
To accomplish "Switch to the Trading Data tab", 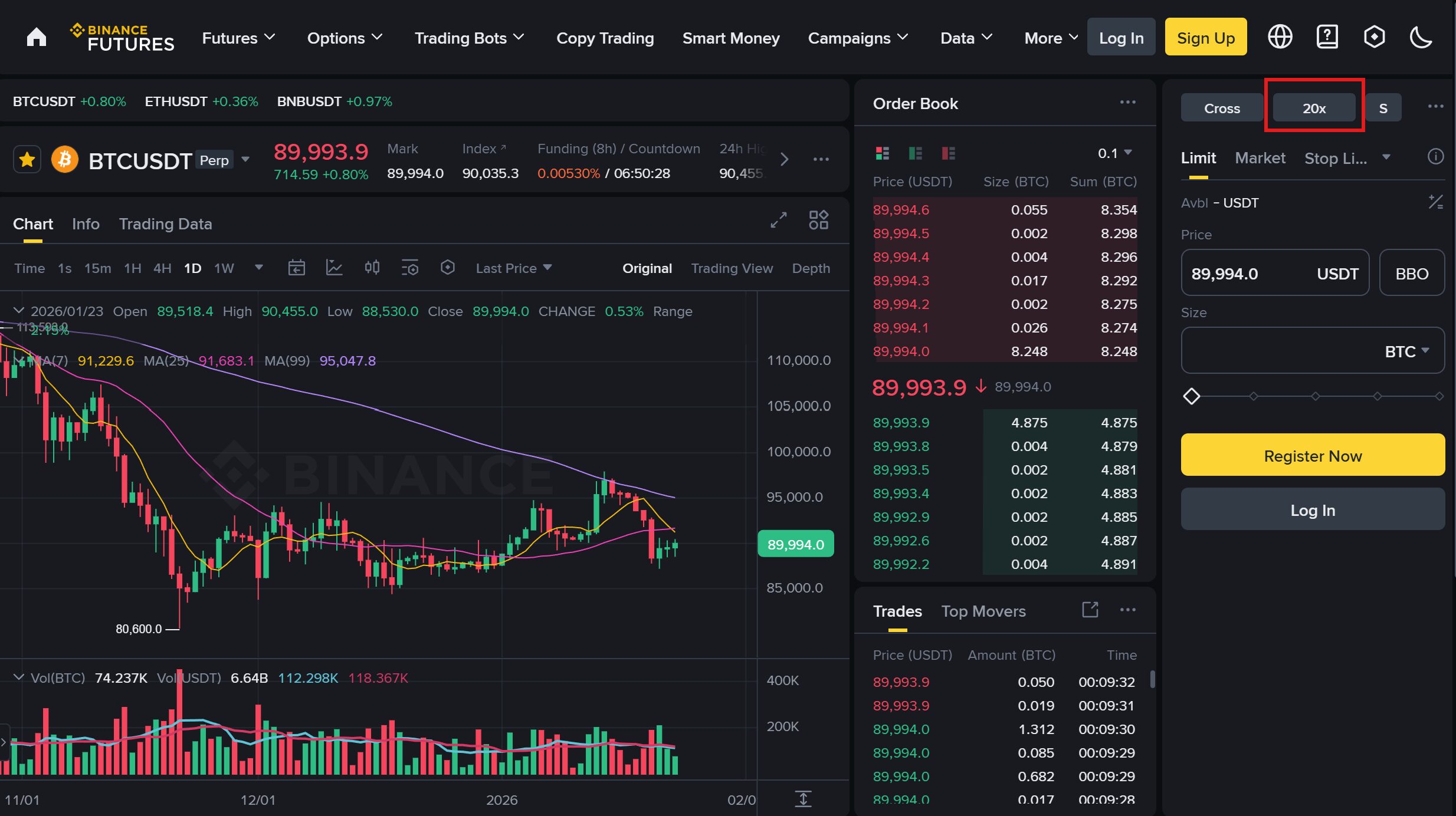I will (x=166, y=223).
